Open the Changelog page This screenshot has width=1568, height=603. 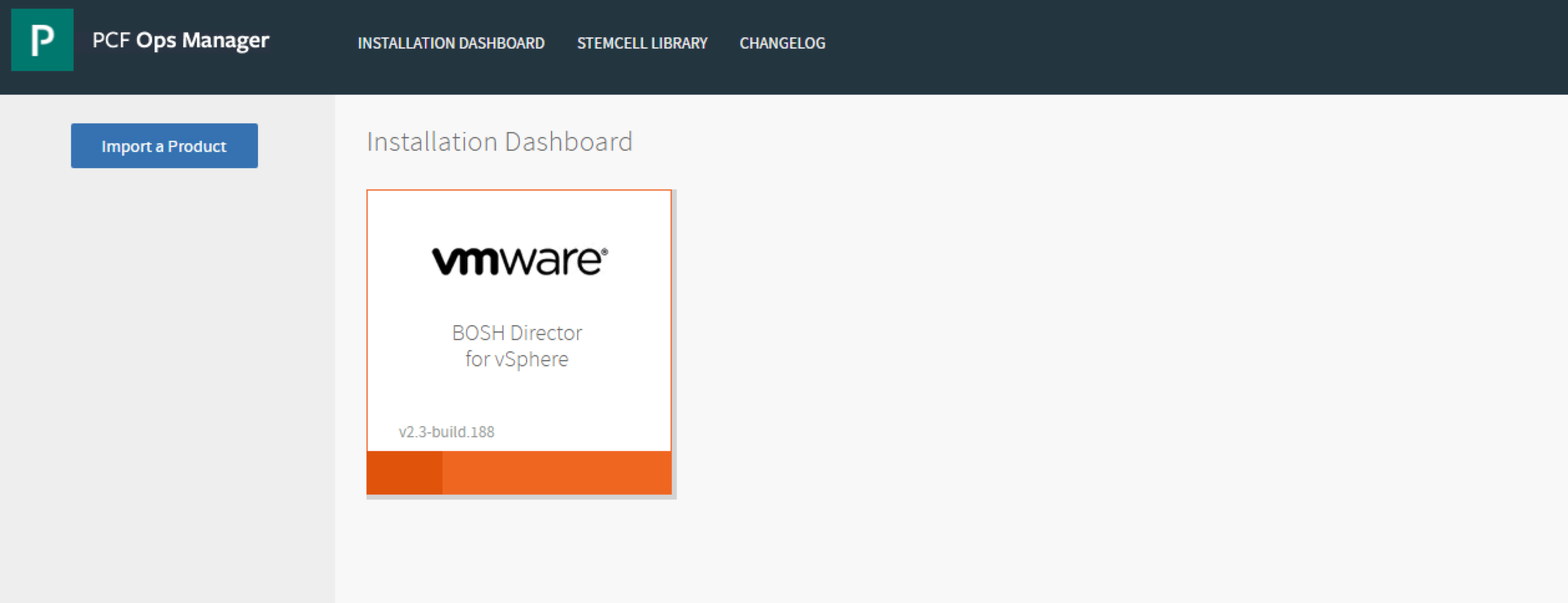click(782, 43)
